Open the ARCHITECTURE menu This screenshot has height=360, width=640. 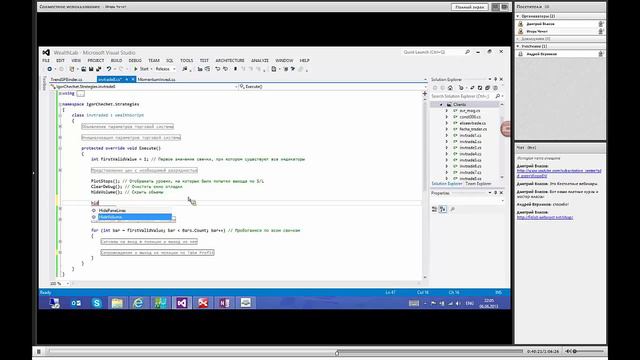[x=230, y=60]
